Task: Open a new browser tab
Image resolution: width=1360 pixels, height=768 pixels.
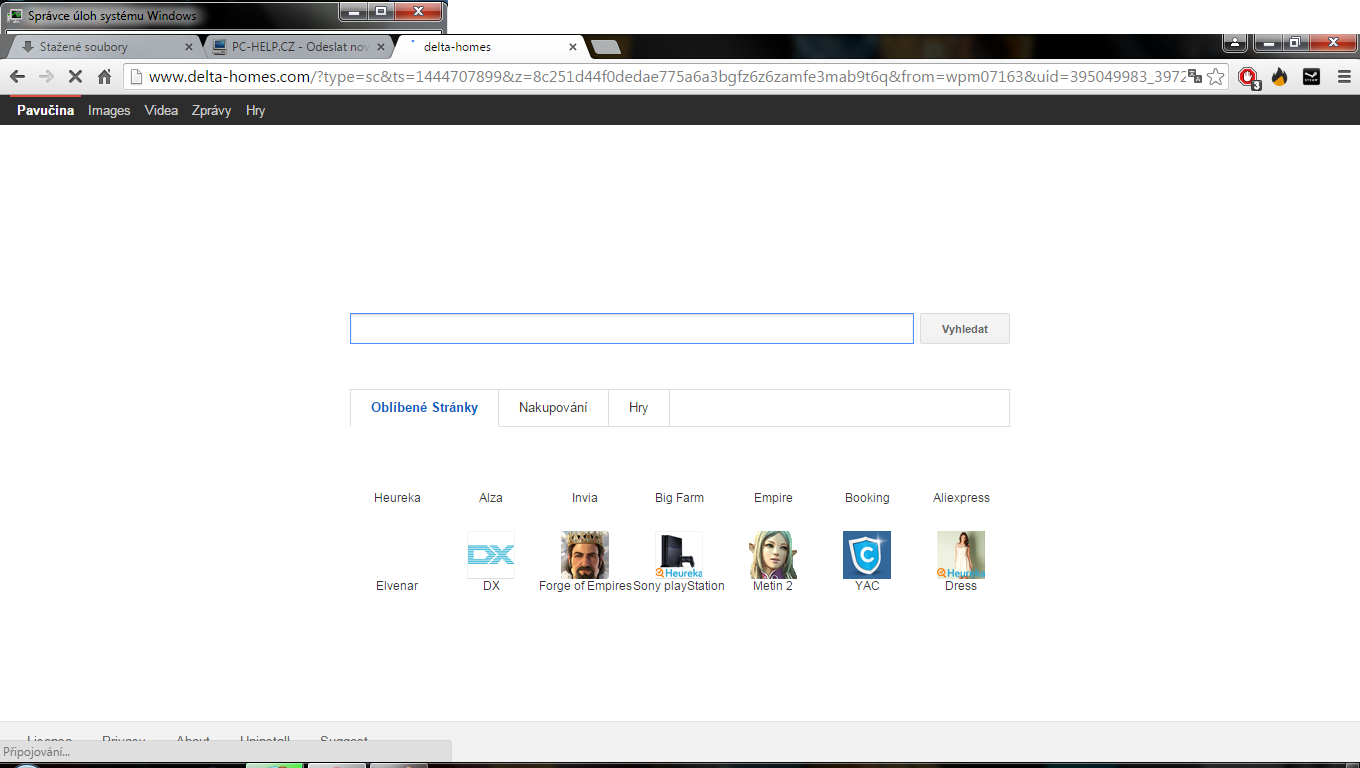Action: point(606,47)
